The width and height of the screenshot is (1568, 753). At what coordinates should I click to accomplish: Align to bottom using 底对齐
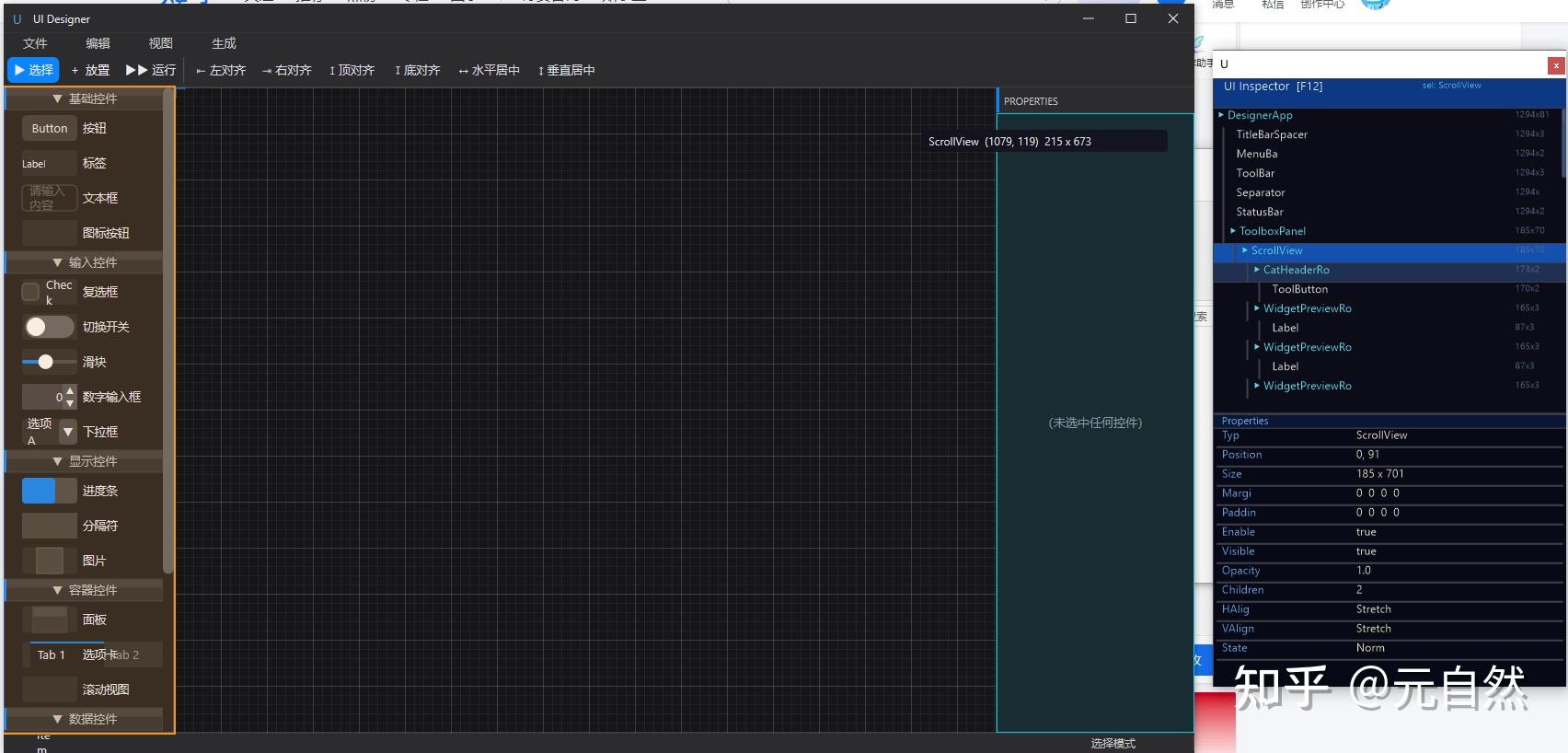418,70
